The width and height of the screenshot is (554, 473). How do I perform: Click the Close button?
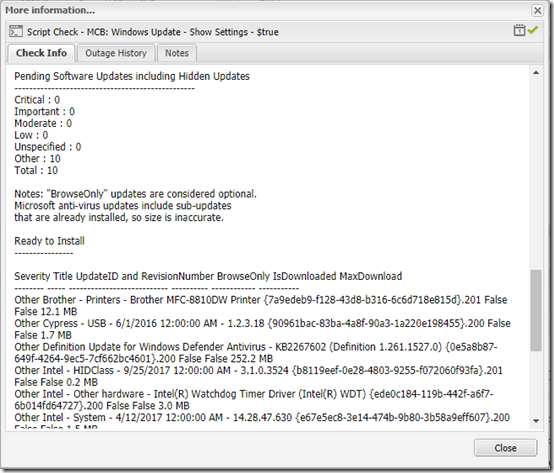pos(506,448)
